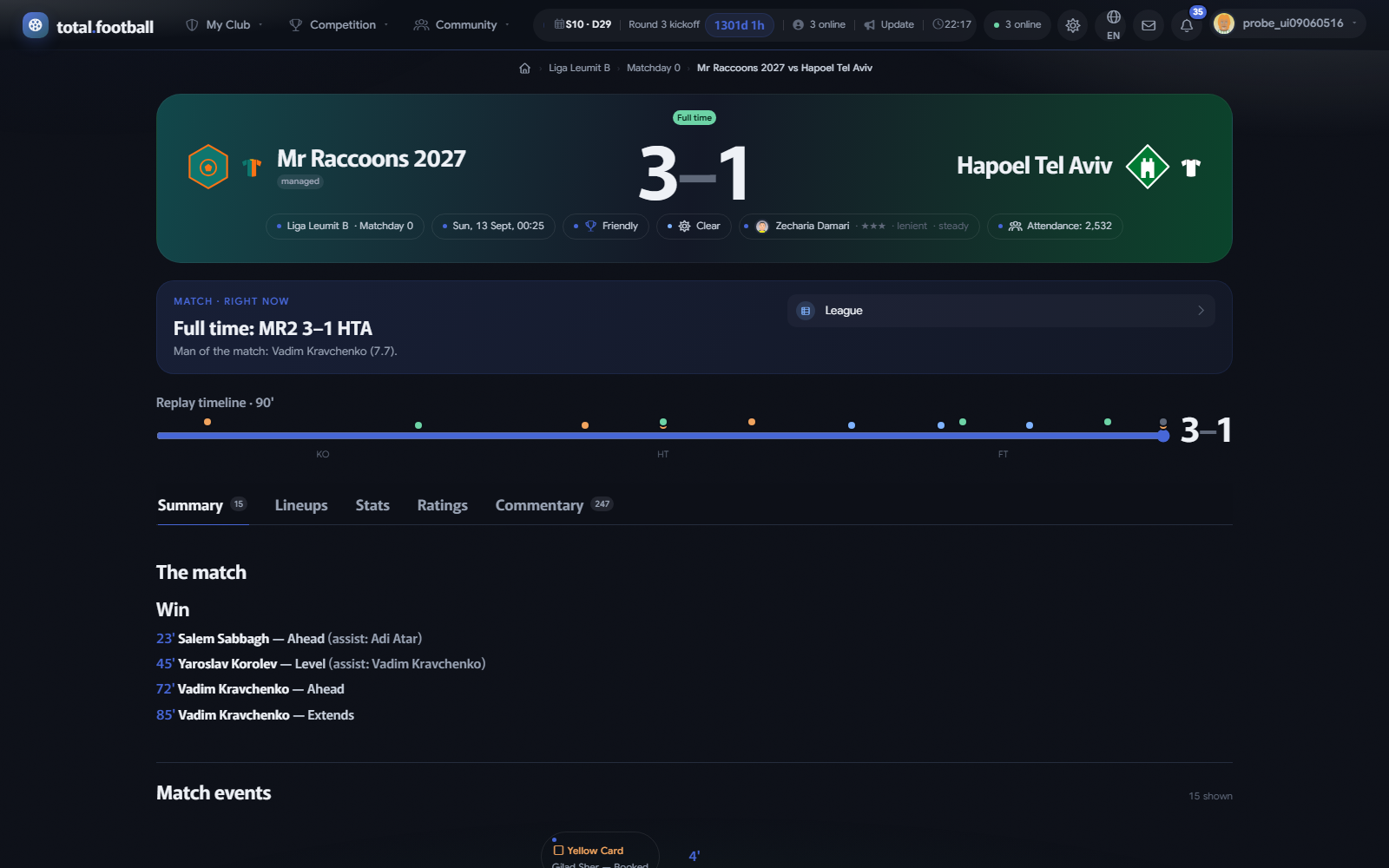Expand the My Club menu
The image size is (1389, 868).
[225, 24]
